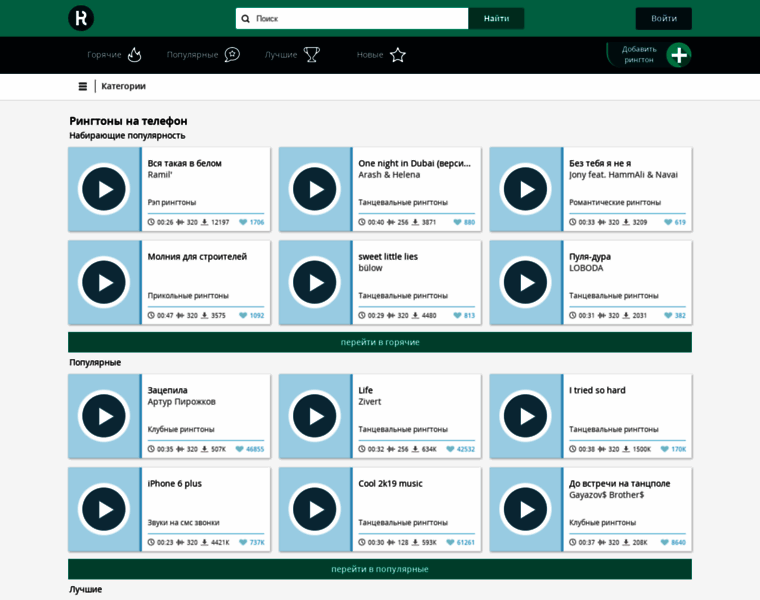This screenshot has height=600, width=760.
Task: Open the Новые ringtones tab
Action: (381, 54)
